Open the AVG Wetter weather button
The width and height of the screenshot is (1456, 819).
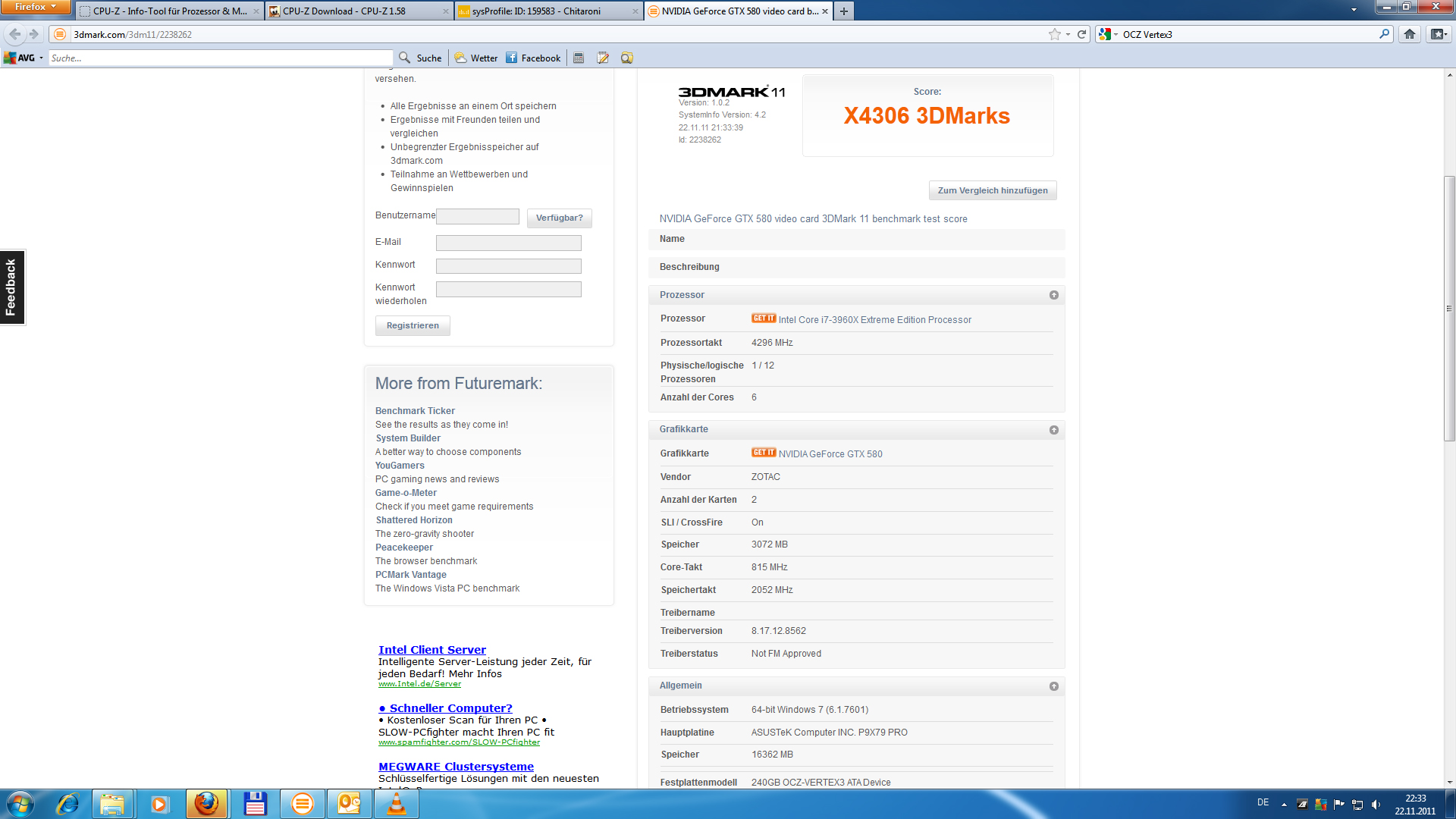(476, 58)
